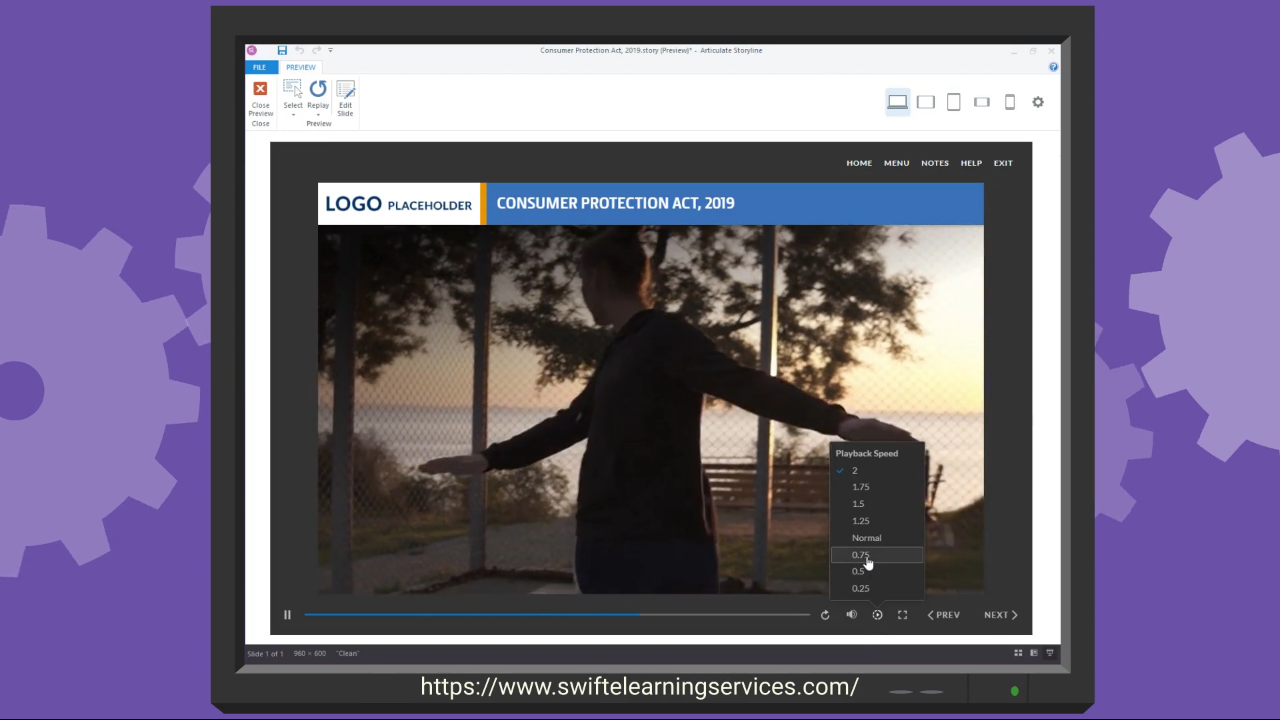Open the preview settings gear icon
Viewport: 1280px width, 720px height.
[x=1038, y=102]
